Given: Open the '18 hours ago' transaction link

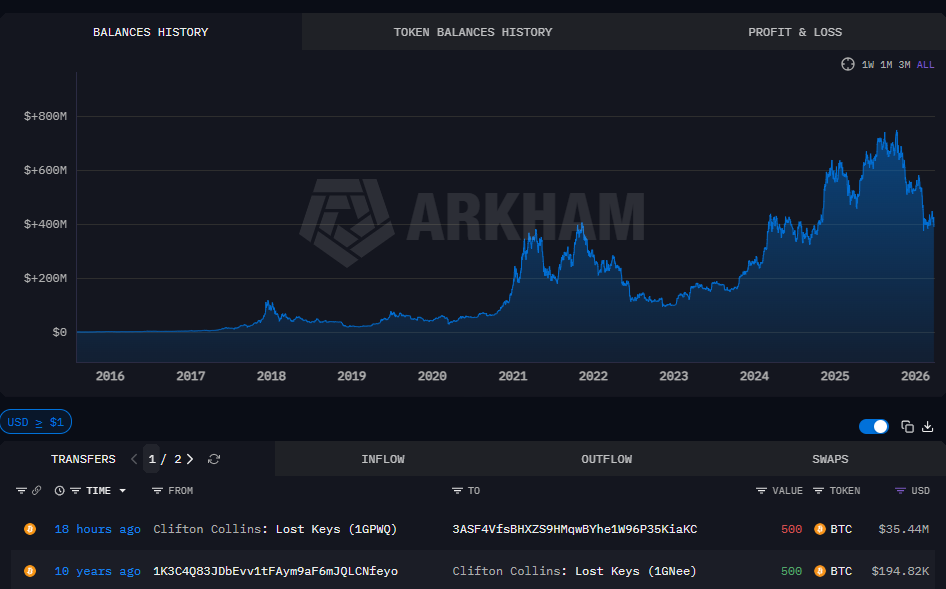Looking at the screenshot, I should 97,529.
